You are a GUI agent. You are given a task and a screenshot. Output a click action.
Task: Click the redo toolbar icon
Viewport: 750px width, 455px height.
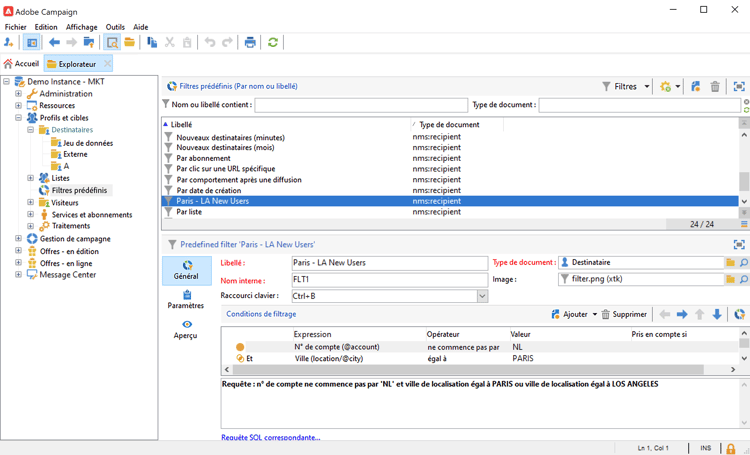click(227, 43)
